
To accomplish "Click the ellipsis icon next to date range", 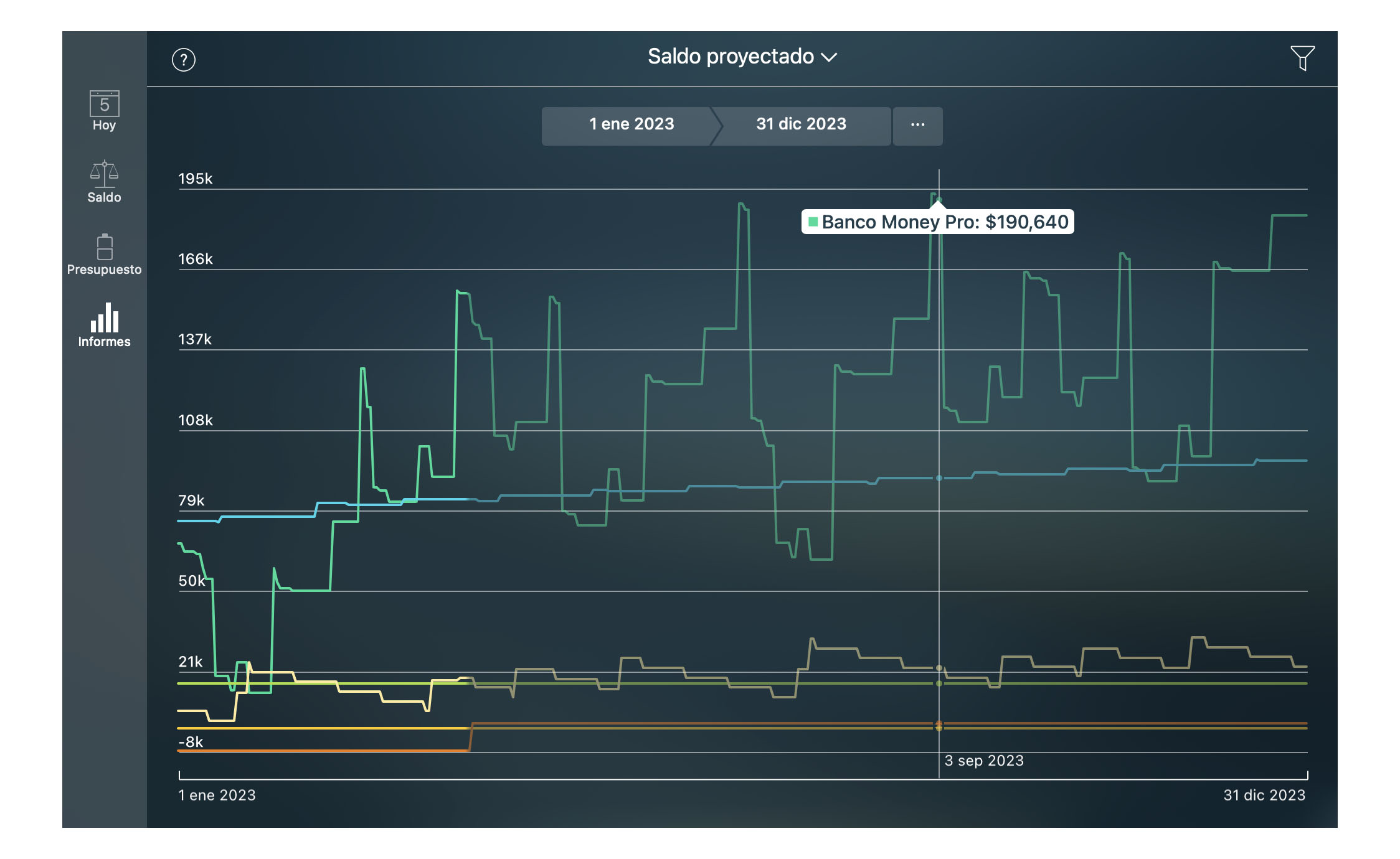I will coord(917,124).
